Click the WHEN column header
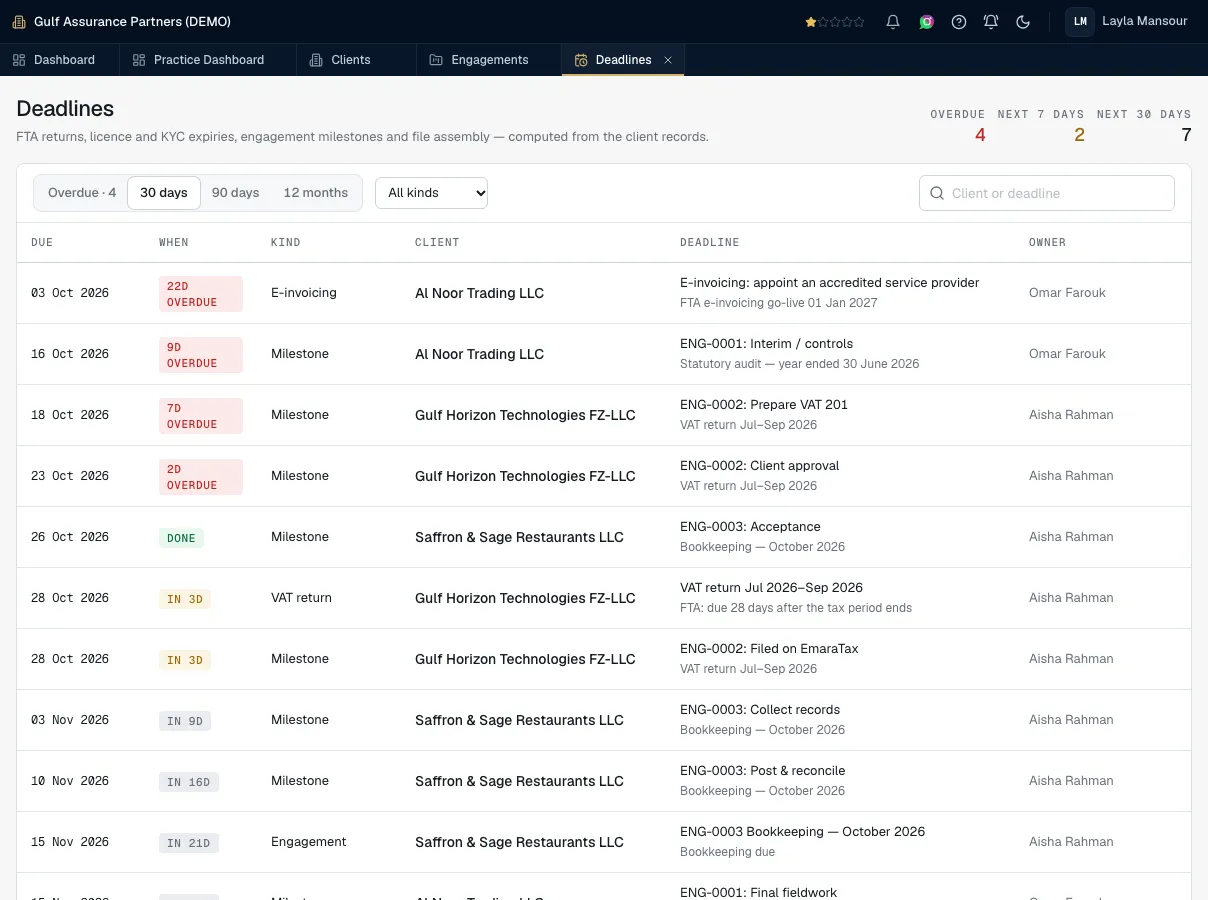Screen dimensions: 1208x900 (174, 242)
